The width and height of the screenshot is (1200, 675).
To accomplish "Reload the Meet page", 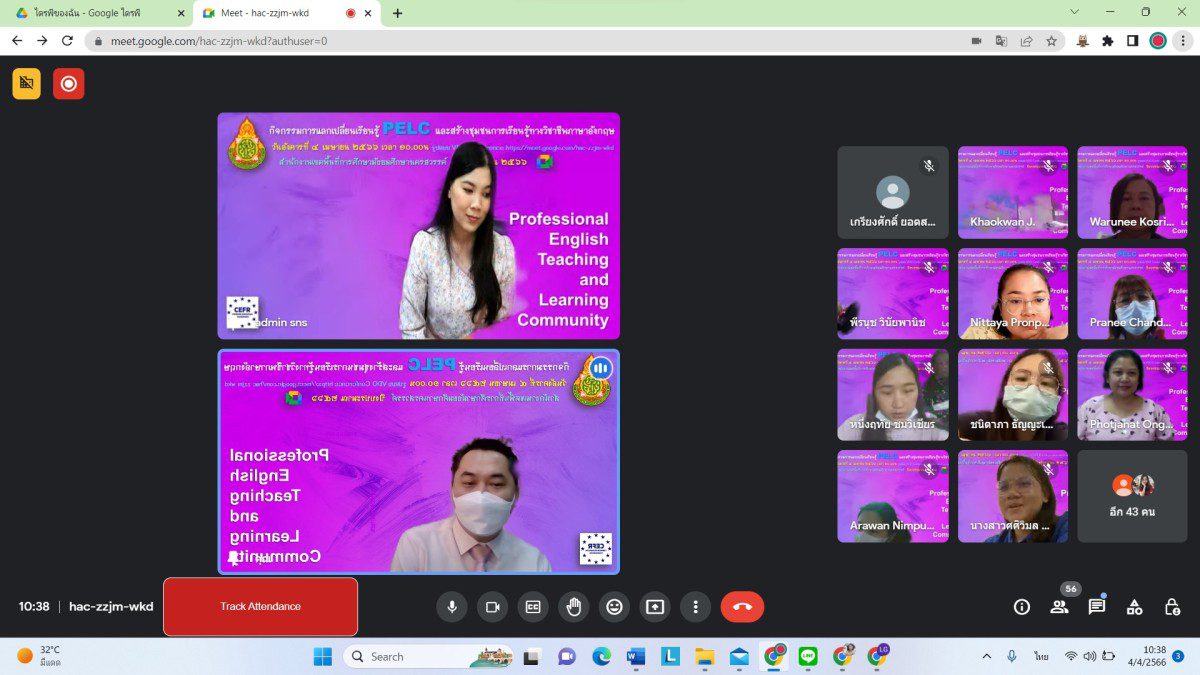I will [67, 41].
